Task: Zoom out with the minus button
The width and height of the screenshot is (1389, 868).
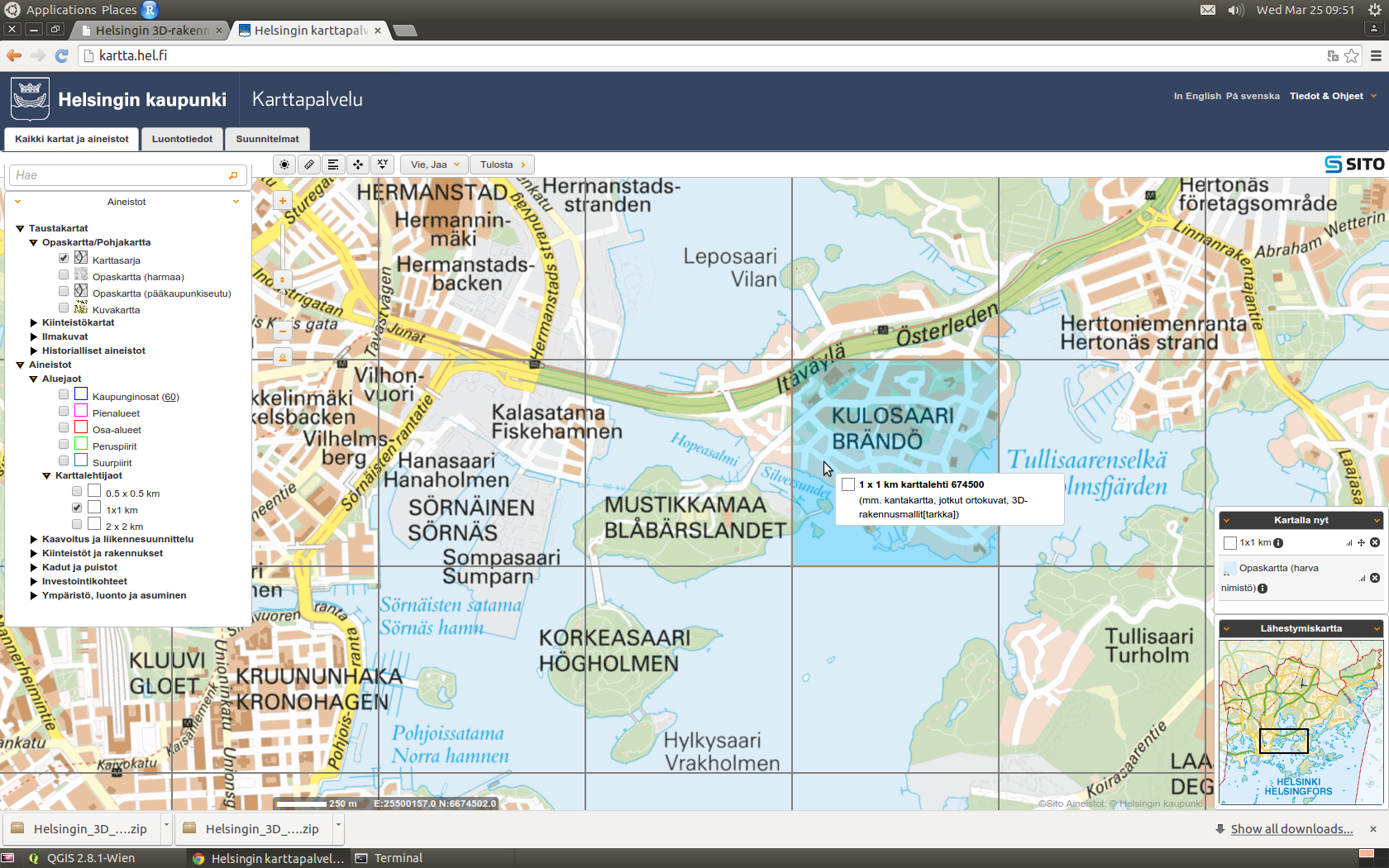Action: click(x=283, y=331)
